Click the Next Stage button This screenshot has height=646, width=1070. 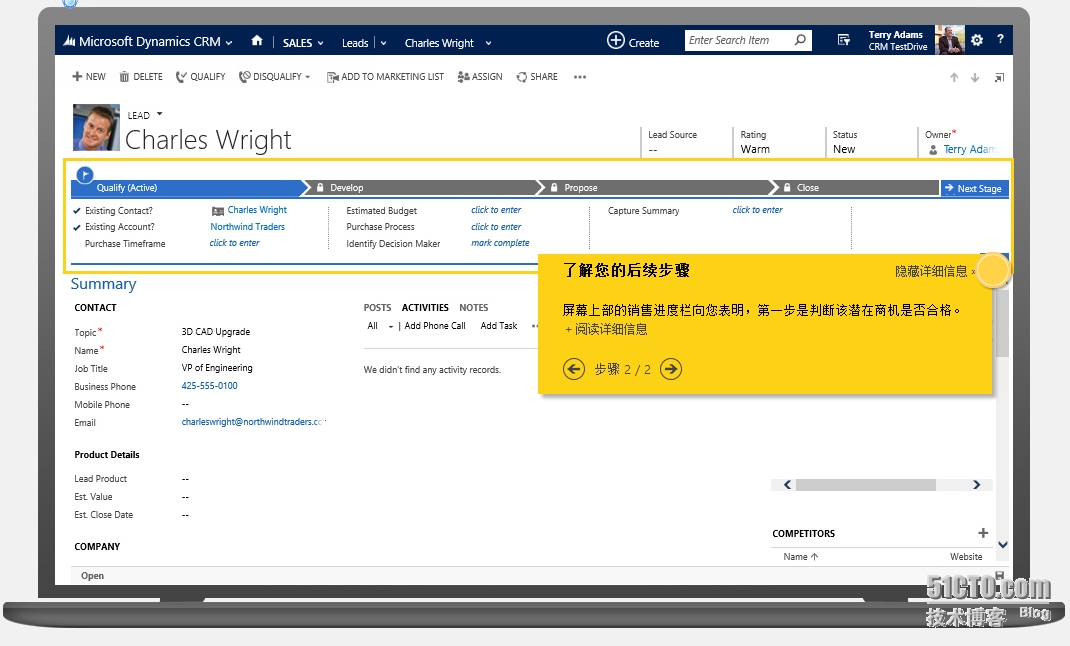[x=974, y=188]
